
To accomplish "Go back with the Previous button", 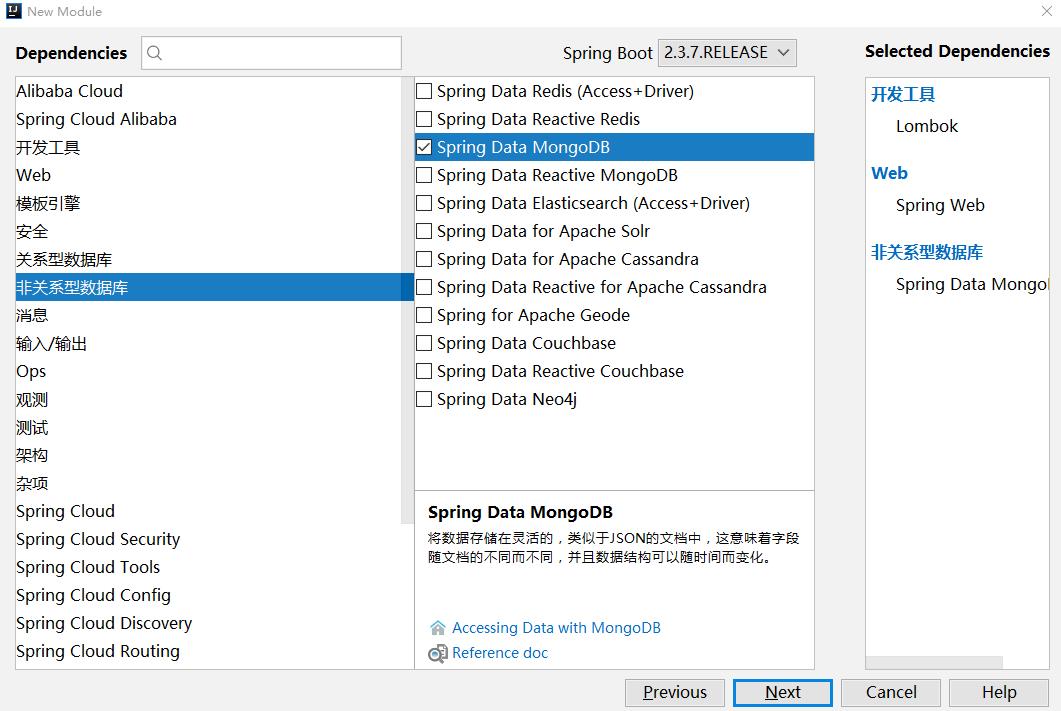I will click(x=674, y=692).
